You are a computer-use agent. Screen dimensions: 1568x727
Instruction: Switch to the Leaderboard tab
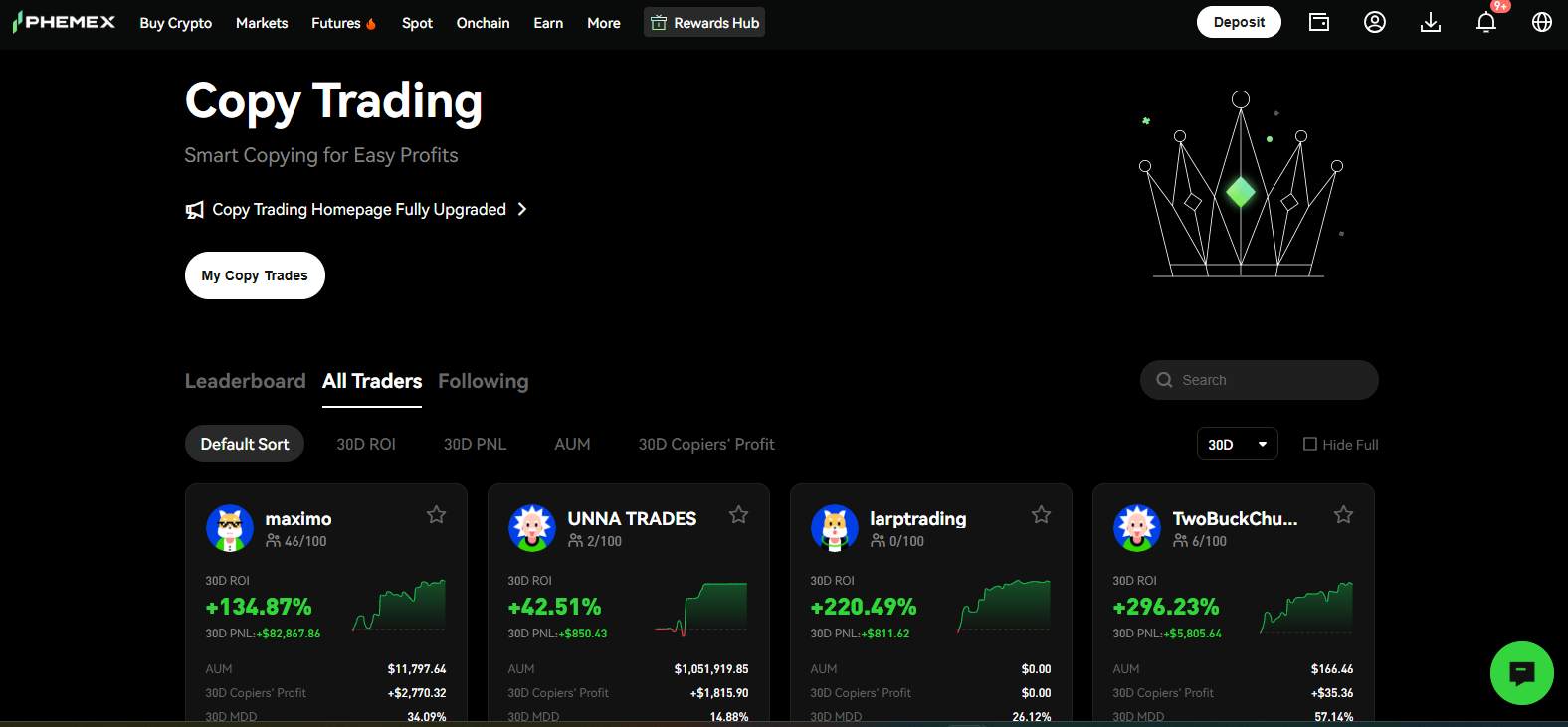coord(246,381)
